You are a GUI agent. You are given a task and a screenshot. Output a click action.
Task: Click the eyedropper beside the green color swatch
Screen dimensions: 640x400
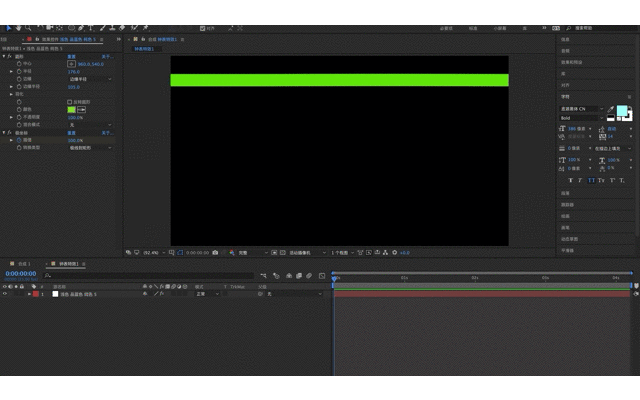(x=82, y=110)
